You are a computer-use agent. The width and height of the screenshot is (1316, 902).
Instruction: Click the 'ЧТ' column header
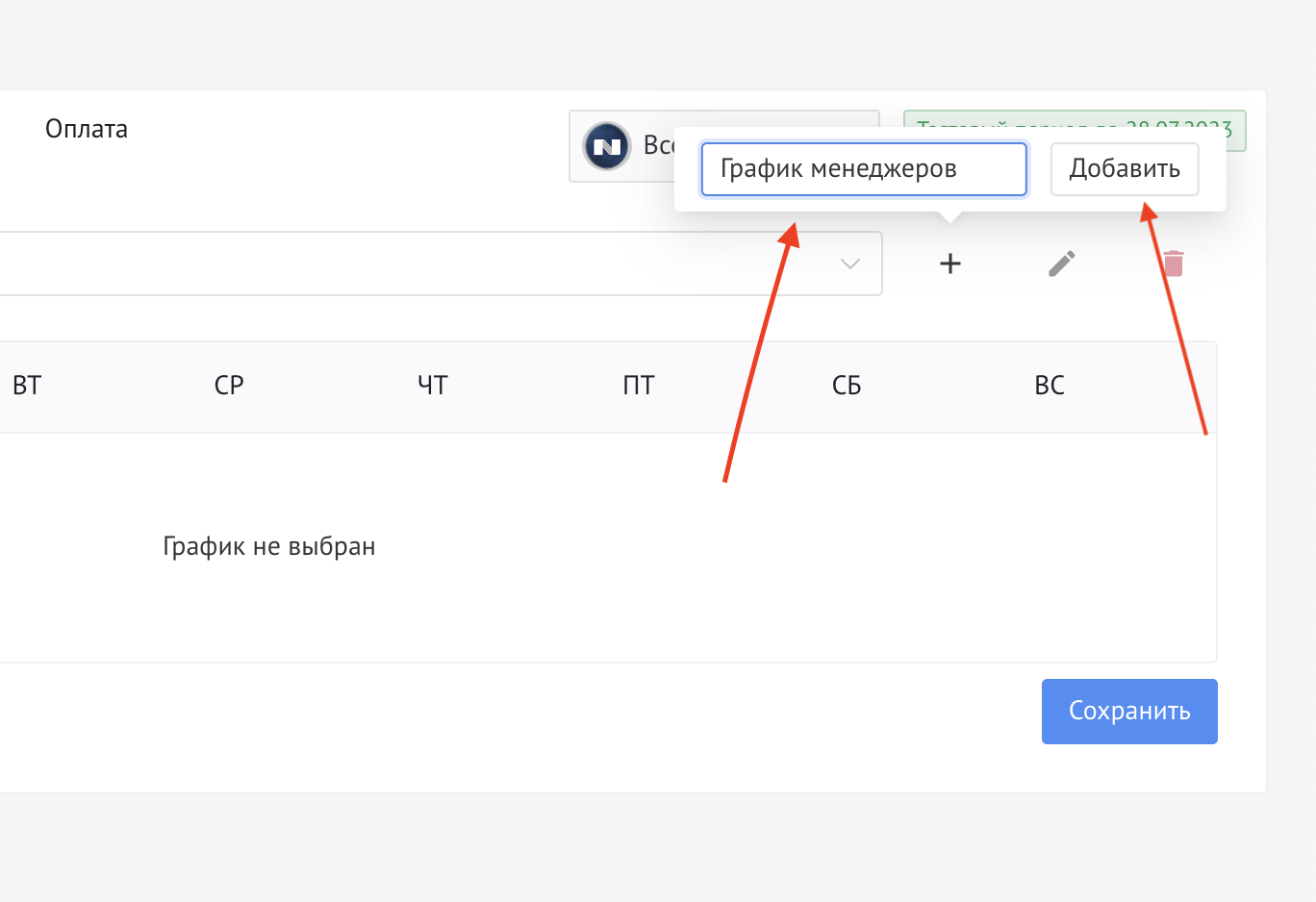(x=433, y=386)
